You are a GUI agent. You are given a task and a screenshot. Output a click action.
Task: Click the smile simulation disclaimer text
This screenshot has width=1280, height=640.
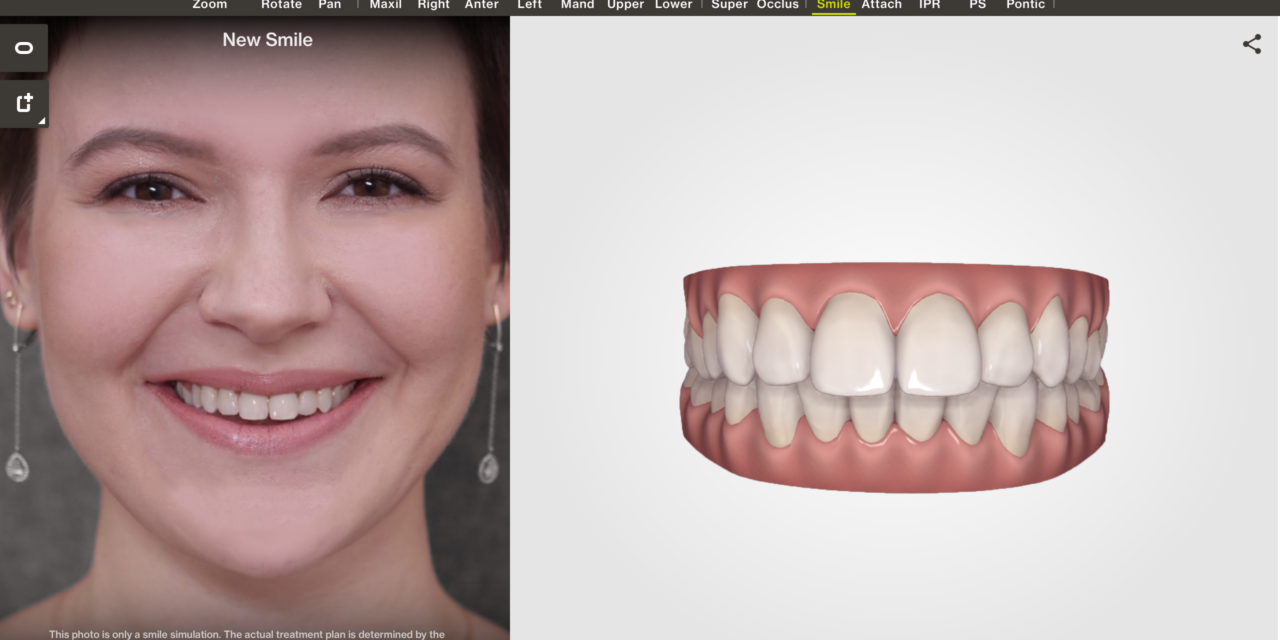247,634
